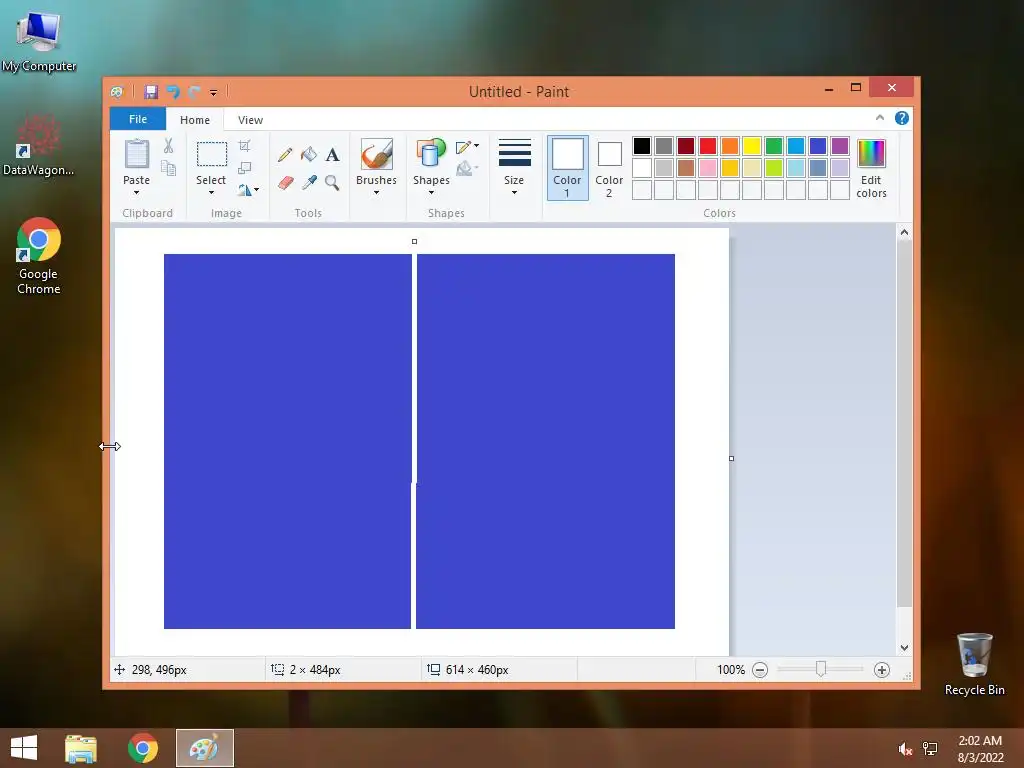
Task: Select the Fill with color bucket tool
Action: click(309, 154)
